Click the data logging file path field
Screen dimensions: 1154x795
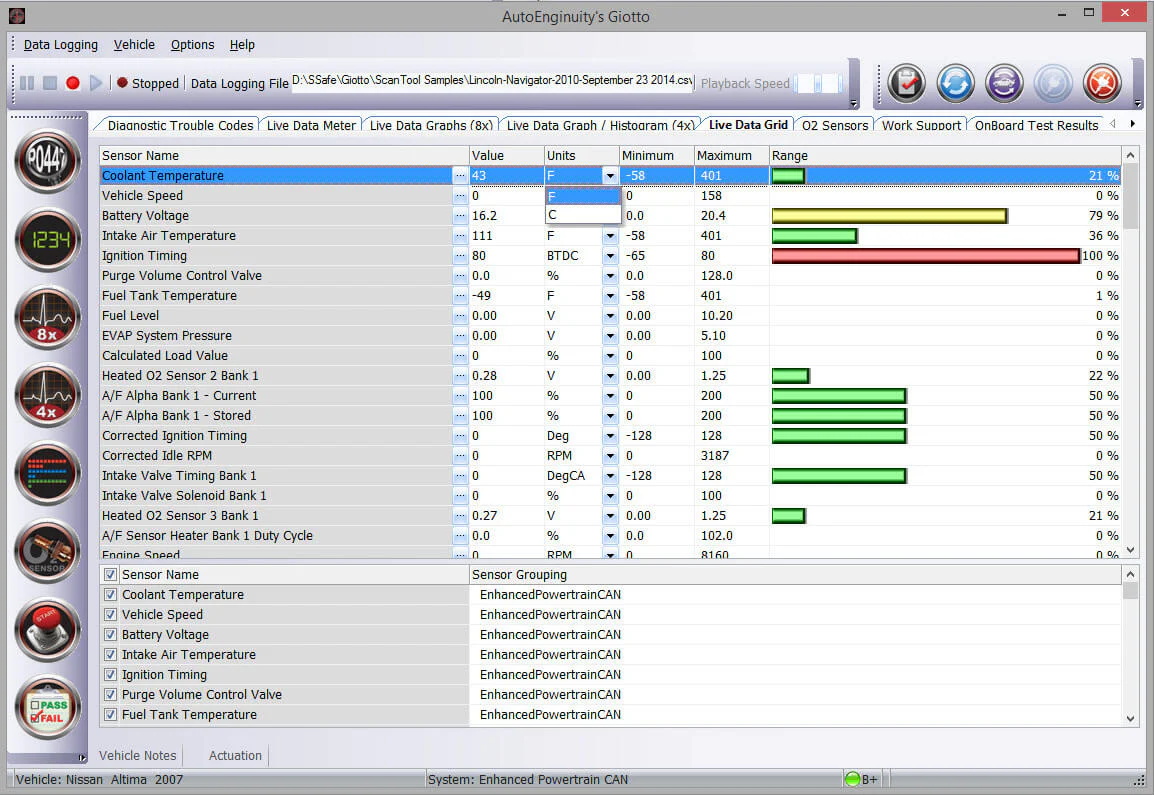492,81
